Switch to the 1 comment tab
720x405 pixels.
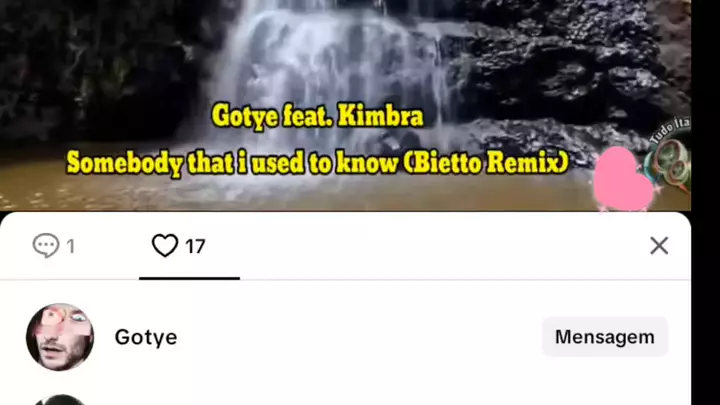click(54, 246)
